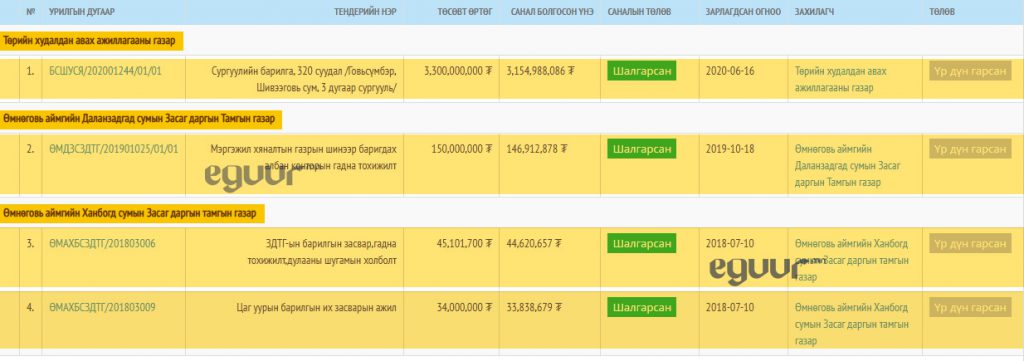
Task: Select group header Төрийн худалдан авах ажиллагааны газар
Action: point(91,40)
